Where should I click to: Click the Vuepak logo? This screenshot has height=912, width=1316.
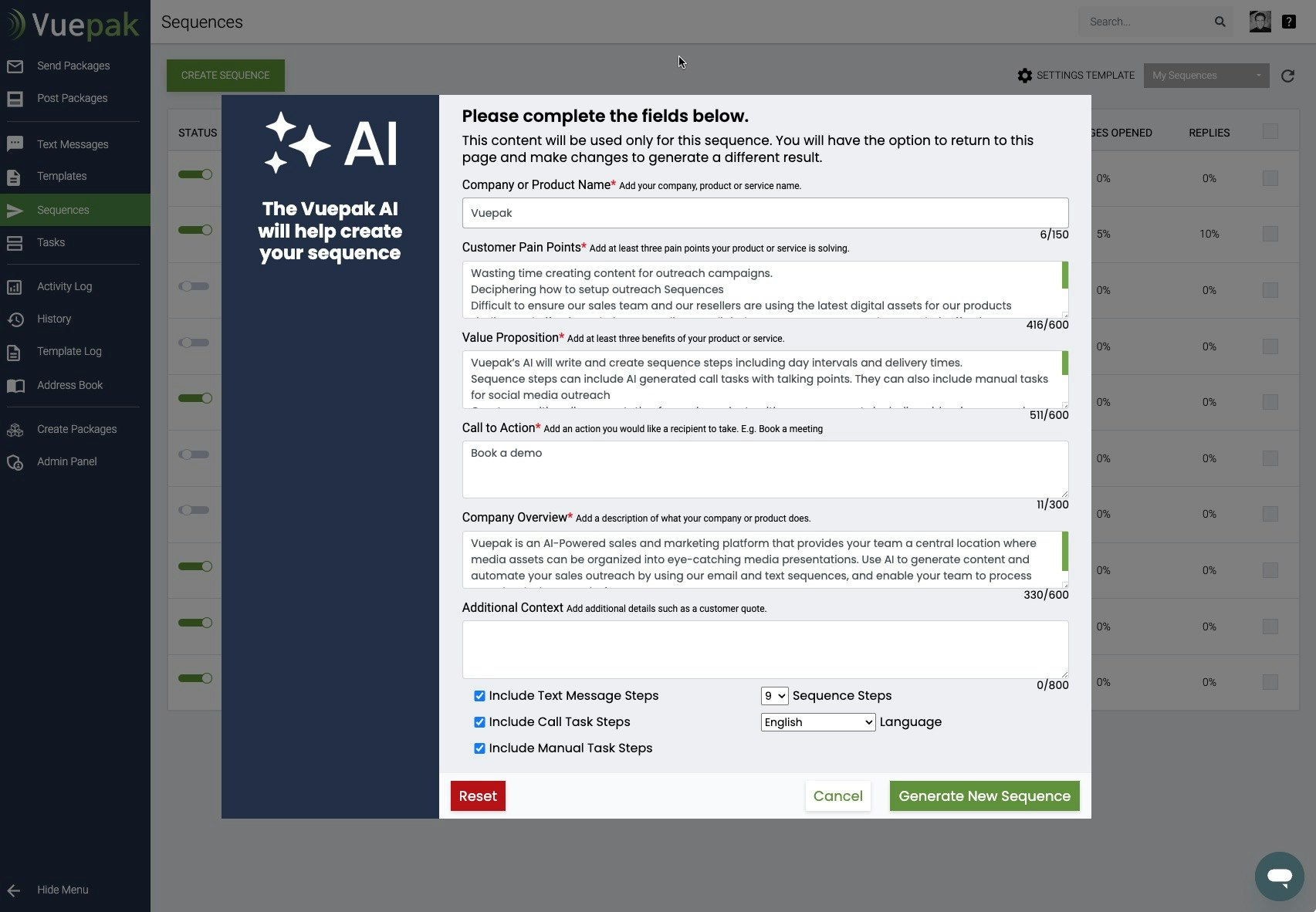point(73,25)
